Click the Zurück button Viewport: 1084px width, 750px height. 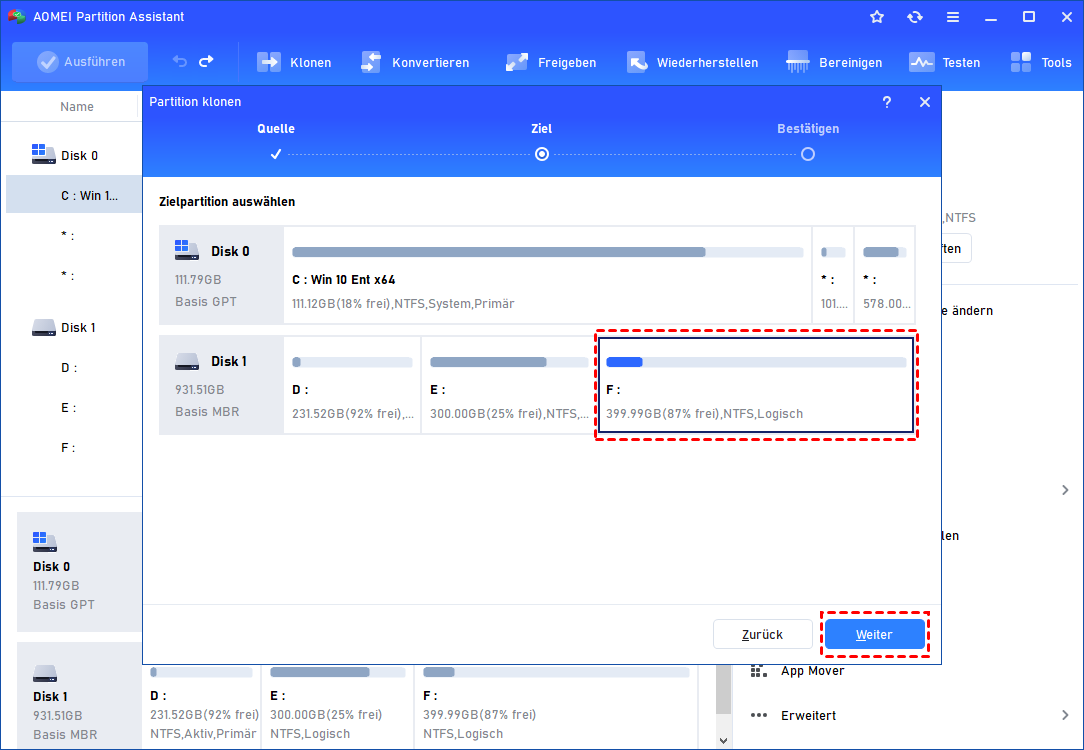(x=763, y=635)
